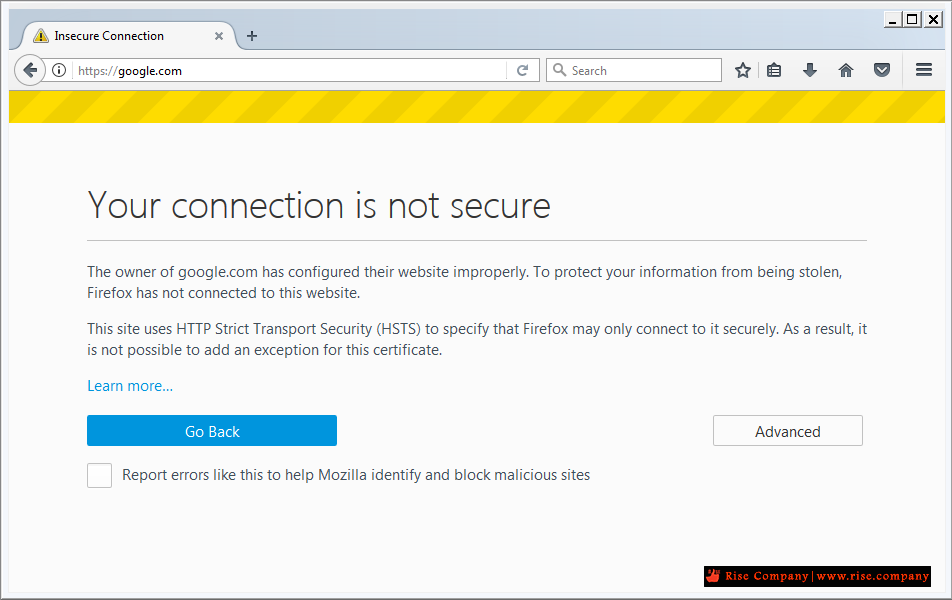
Task: Close the Insecure Connection tab
Action: pos(219,36)
